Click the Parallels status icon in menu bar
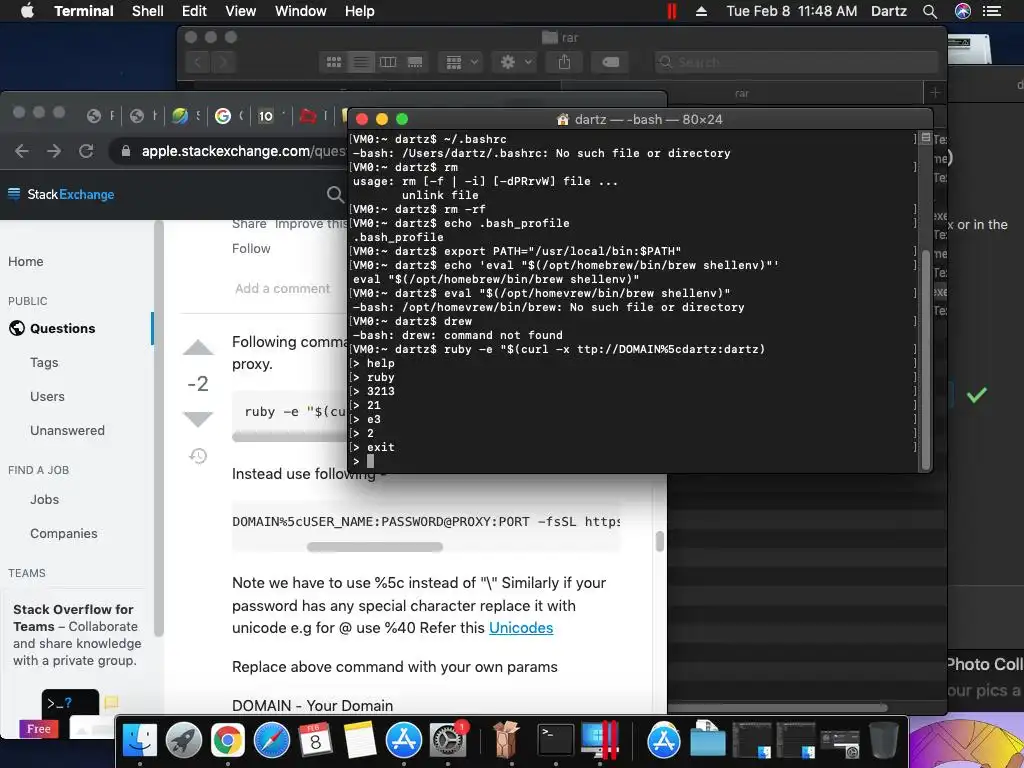The height and width of the screenshot is (768, 1024). click(671, 11)
